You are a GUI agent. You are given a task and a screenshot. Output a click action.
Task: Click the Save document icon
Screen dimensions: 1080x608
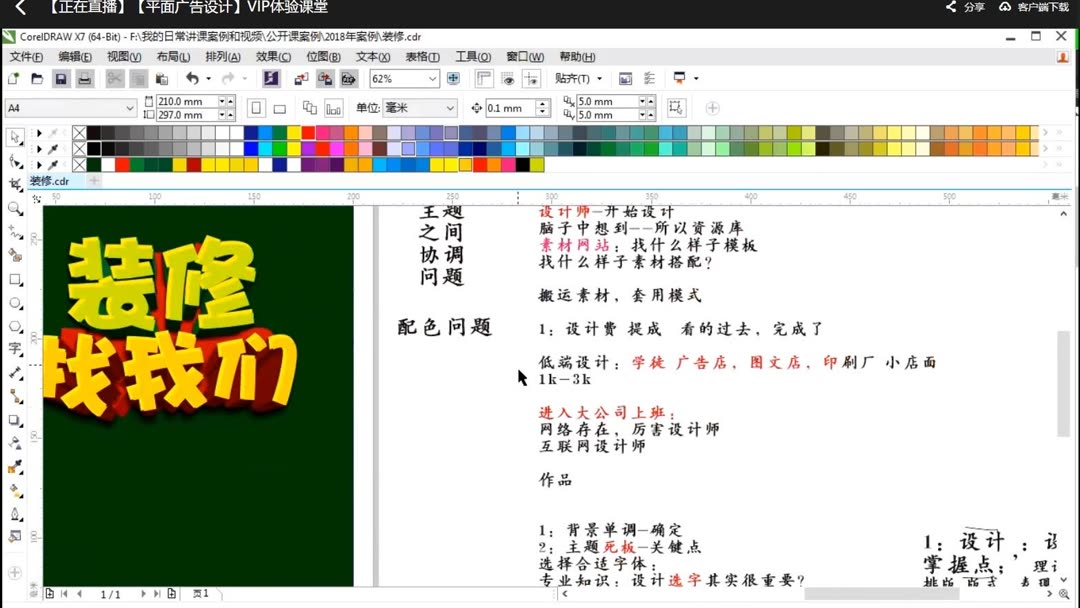(x=61, y=78)
